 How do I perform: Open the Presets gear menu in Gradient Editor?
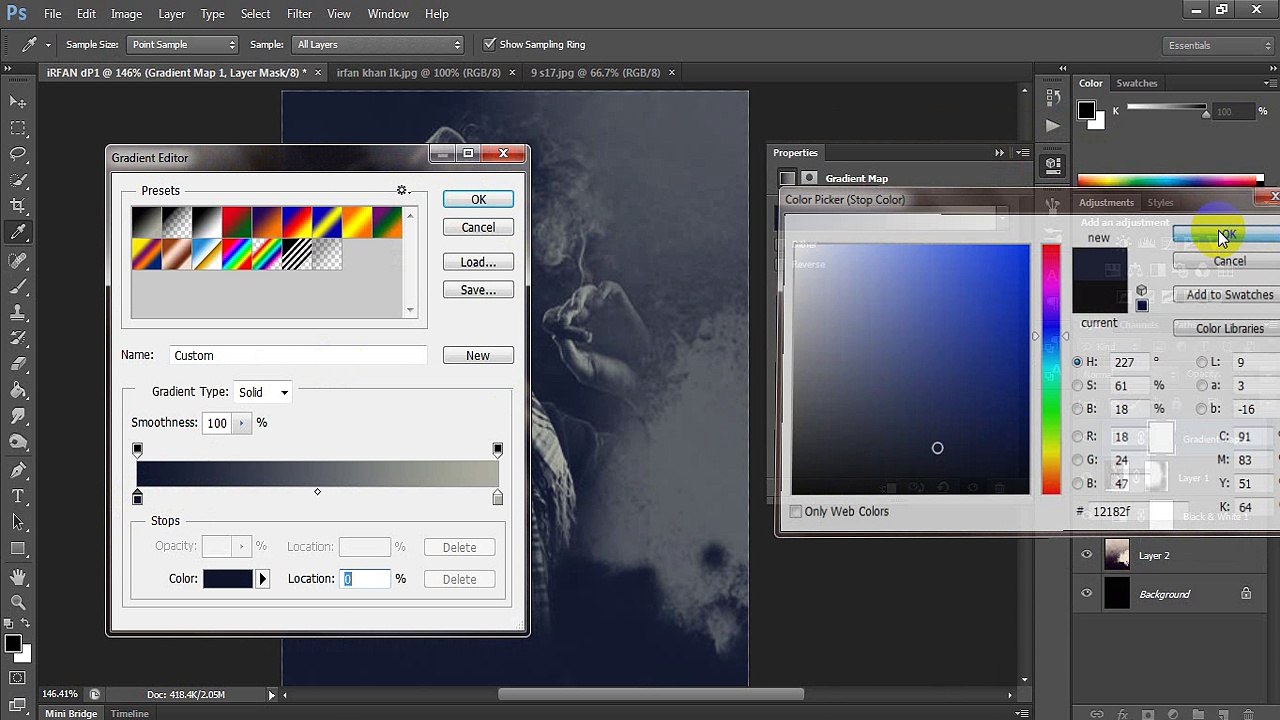403,190
